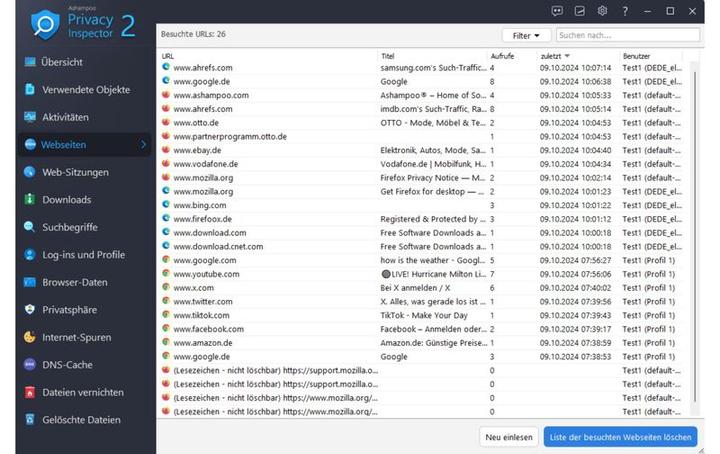Expand Webseiten submenu chevron
This screenshot has height=454, width=720.
[143, 145]
